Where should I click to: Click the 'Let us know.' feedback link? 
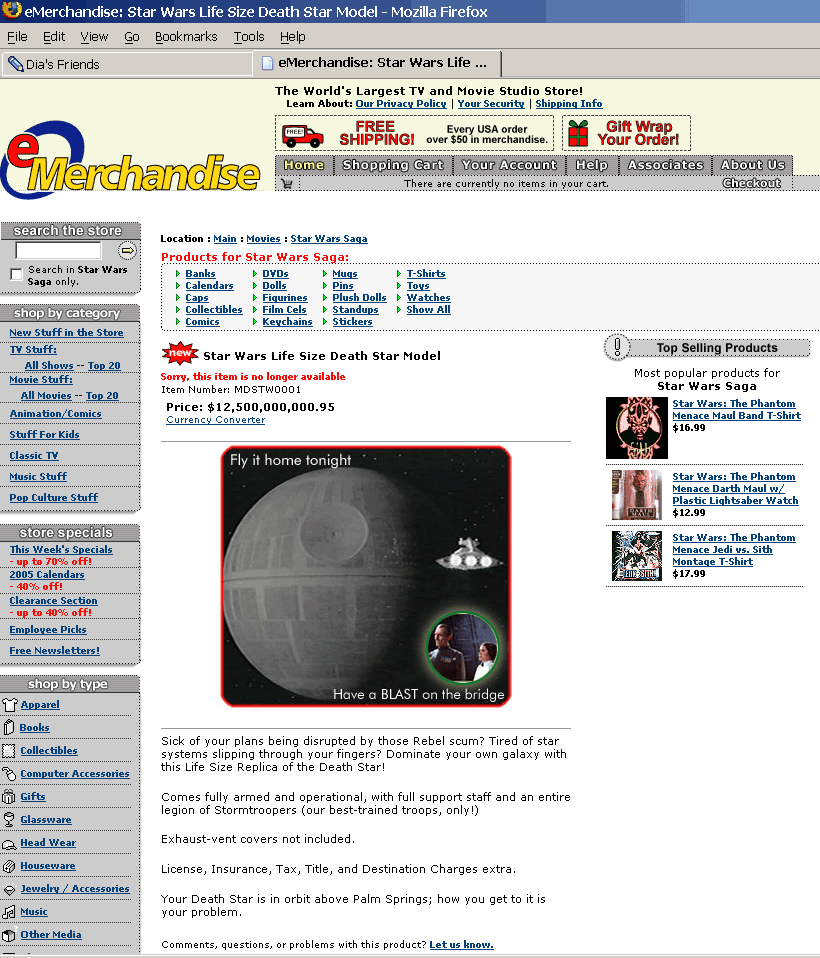coord(461,945)
